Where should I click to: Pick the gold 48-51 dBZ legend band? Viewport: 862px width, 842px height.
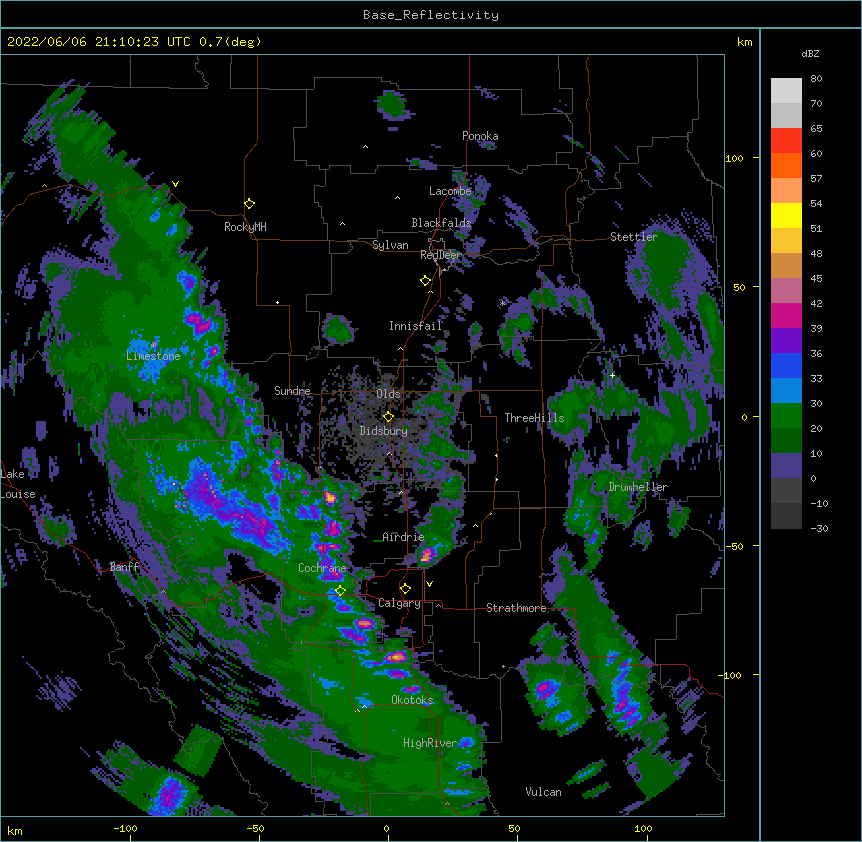pyautogui.click(x=786, y=240)
